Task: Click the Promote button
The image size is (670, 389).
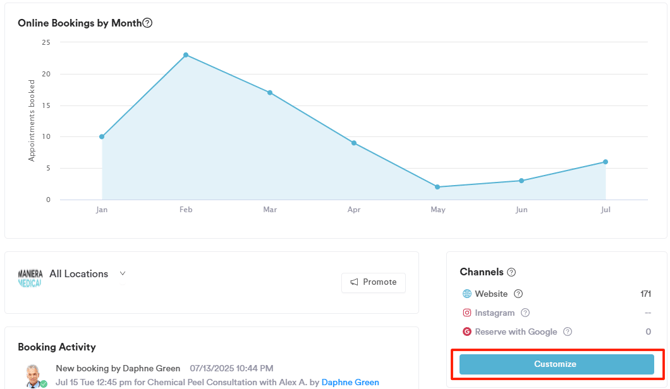Action: [373, 282]
